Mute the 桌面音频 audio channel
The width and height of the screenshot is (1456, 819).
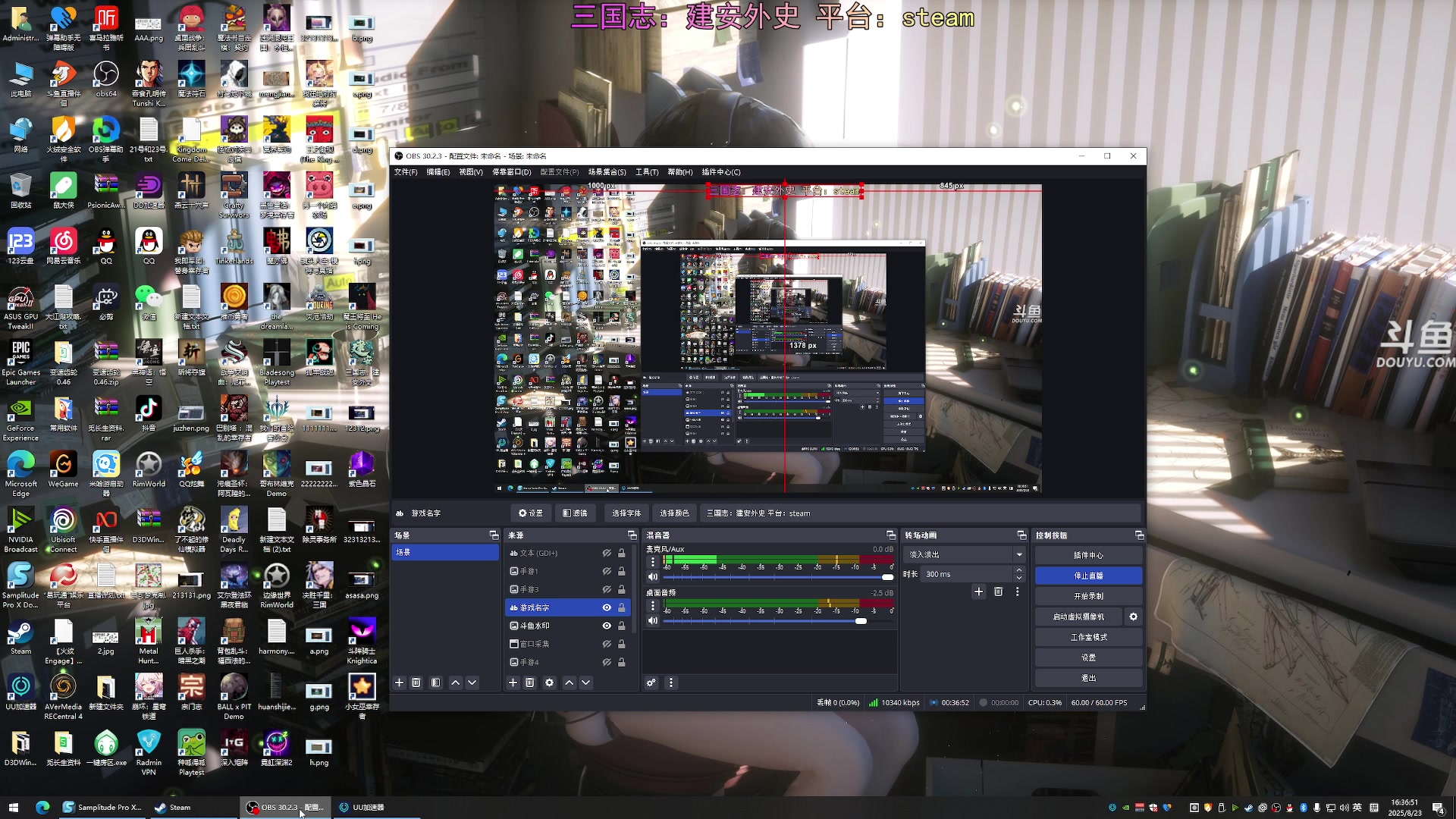(653, 621)
